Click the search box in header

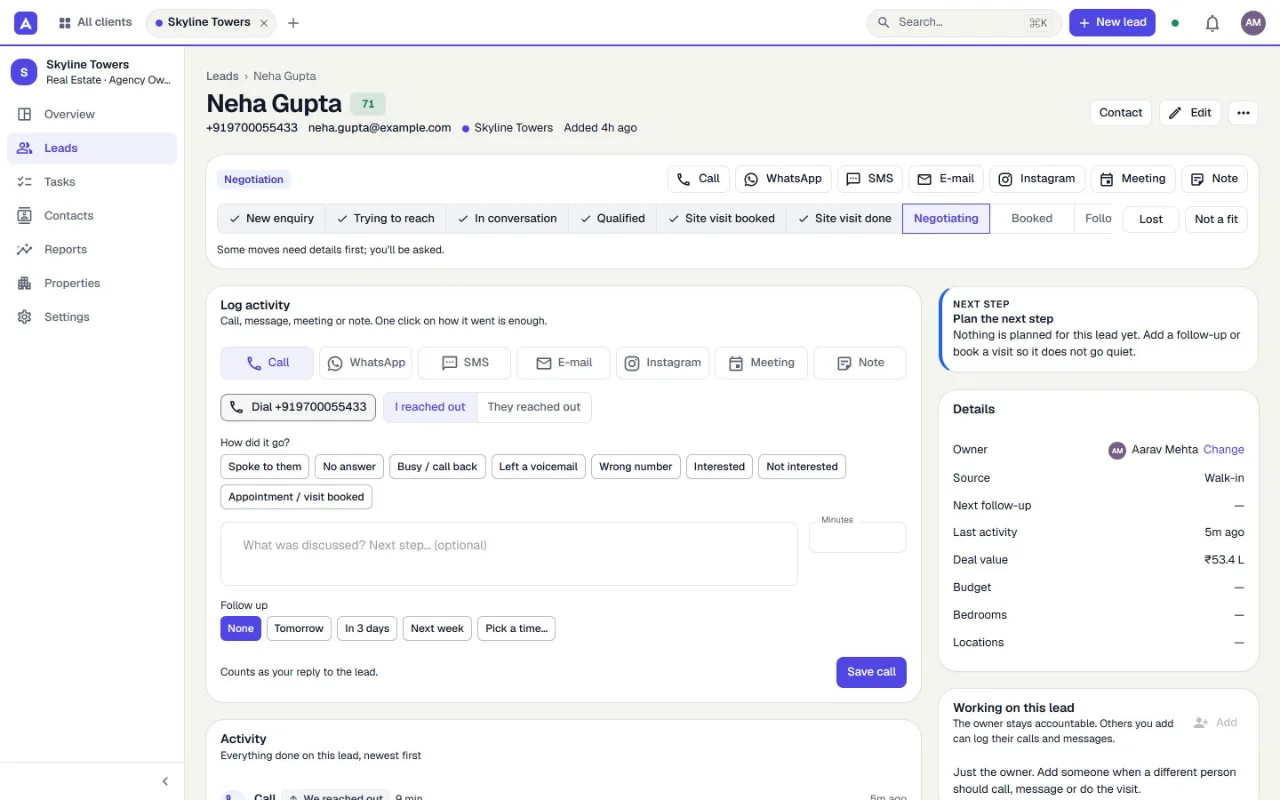[x=964, y=23]
